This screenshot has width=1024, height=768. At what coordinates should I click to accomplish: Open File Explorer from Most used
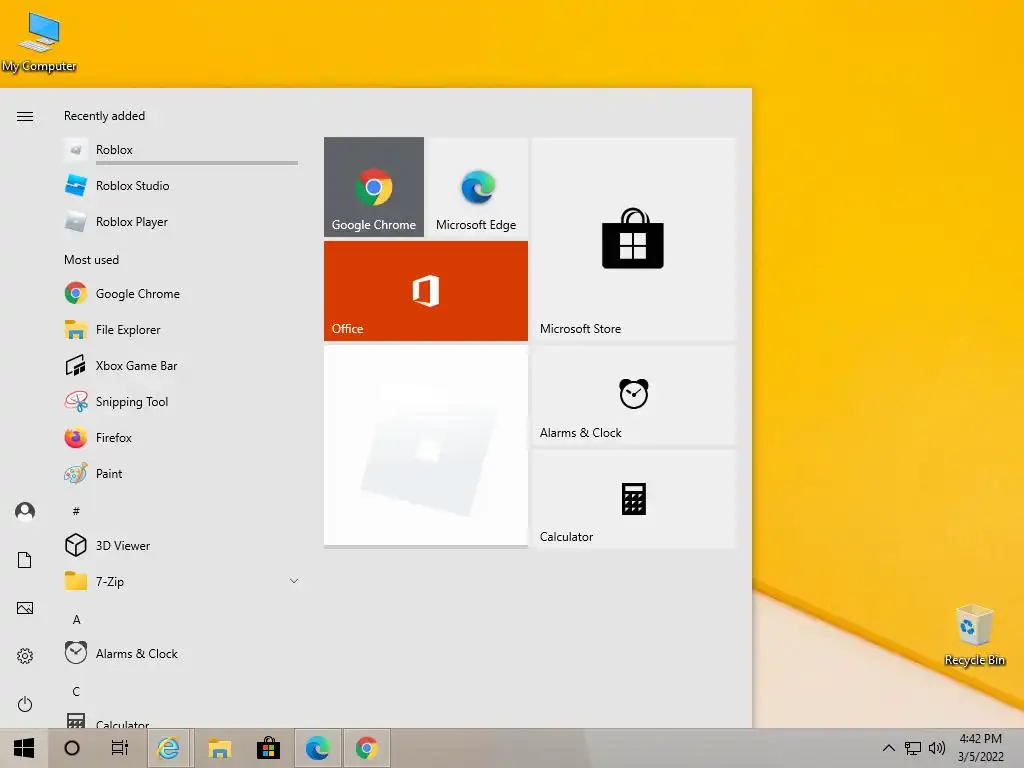pyautogui.click(x=181, y=330)
